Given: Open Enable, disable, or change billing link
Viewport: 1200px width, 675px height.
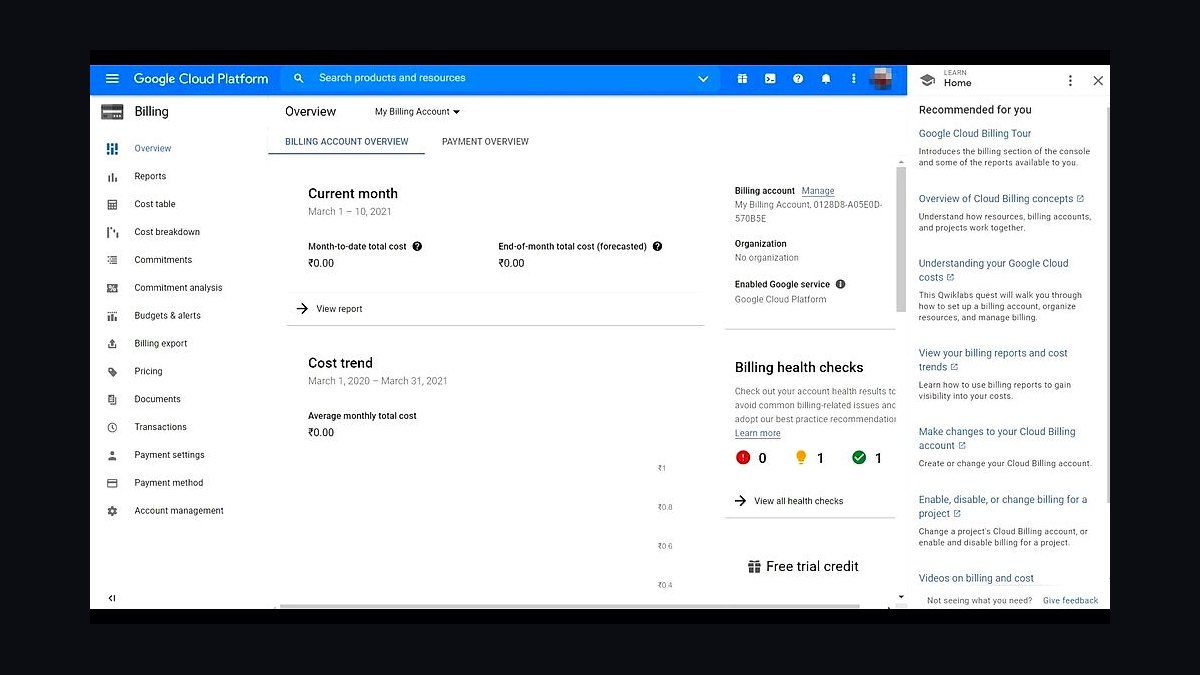Looking at the screenshot, I should [x=1003, y=506].
